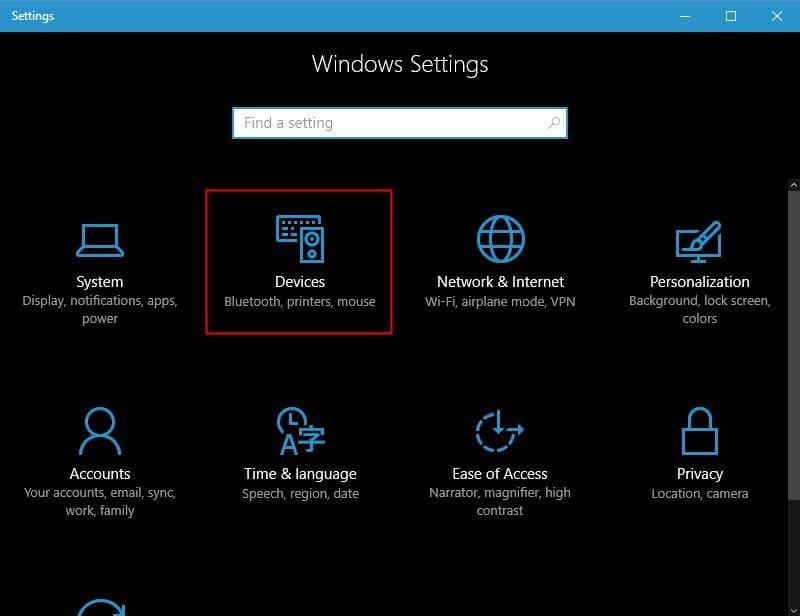This screenshot has height=616, width=800.
Task: Click the Network & Internet label
Action: click(x=500, y=282)
